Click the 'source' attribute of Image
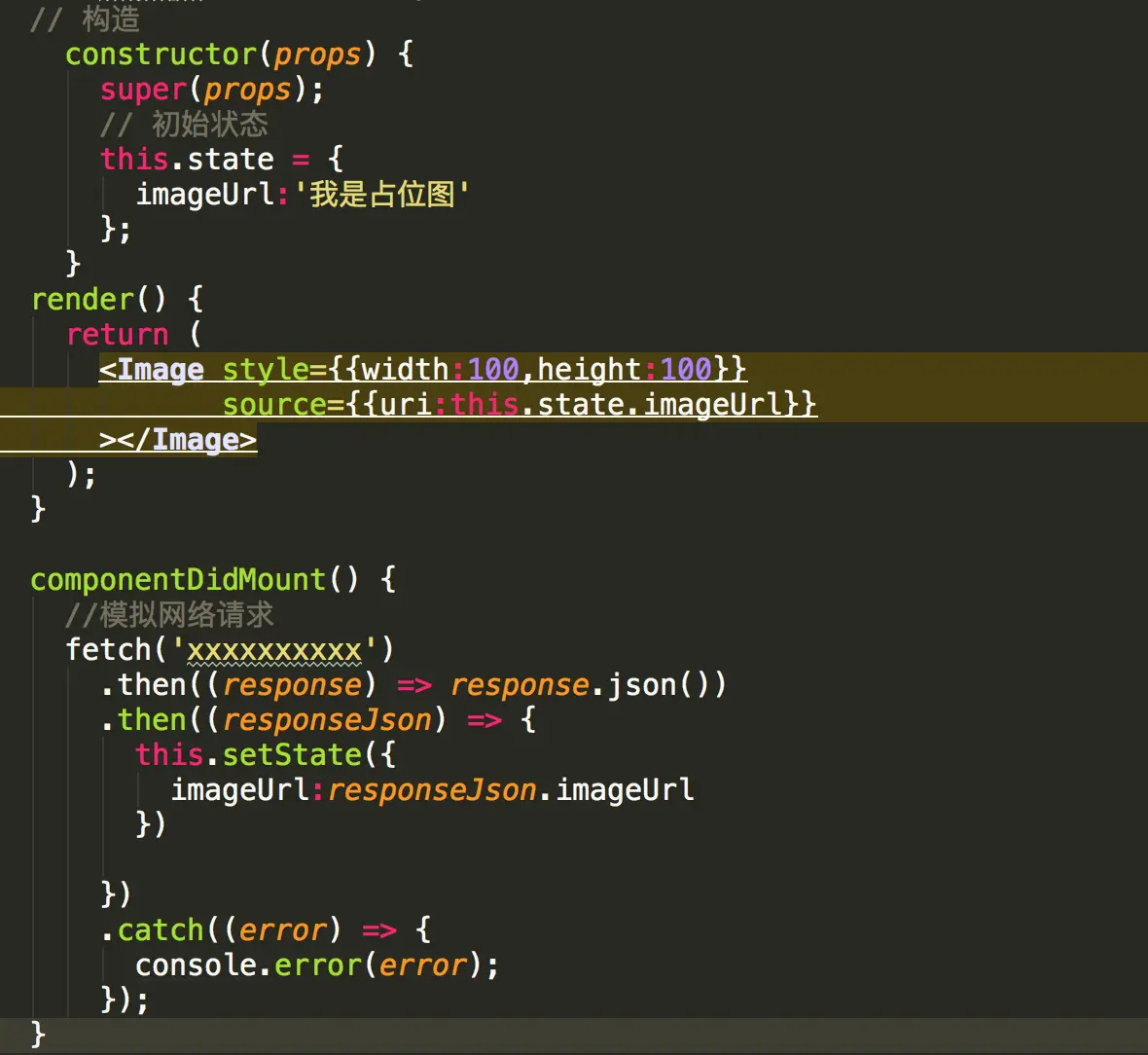 coord(273,405)
